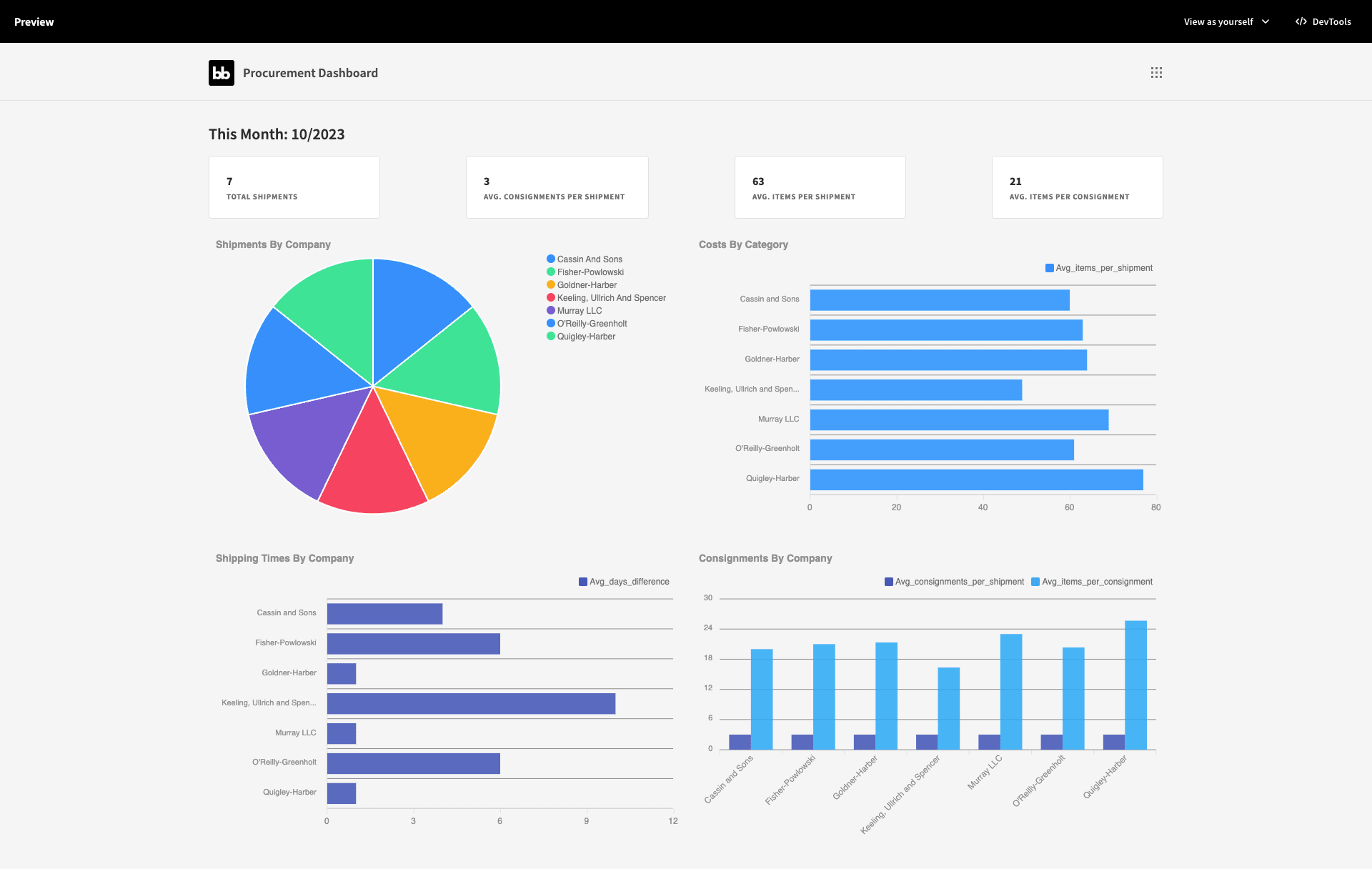Click Cassin and Sons dark column in Consignments
The image size is (1372, 869).
pyautogui.click(x=740, y=742)
